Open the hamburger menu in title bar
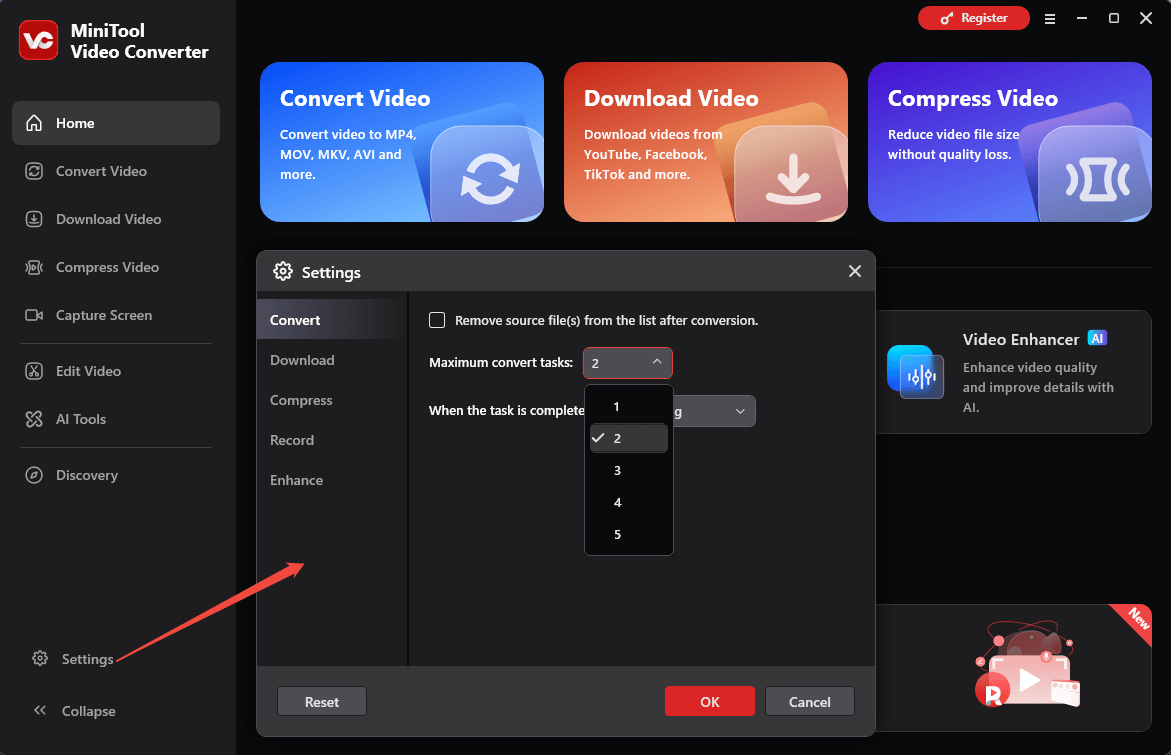The image size is (1171, 755). pos(1050,19)
